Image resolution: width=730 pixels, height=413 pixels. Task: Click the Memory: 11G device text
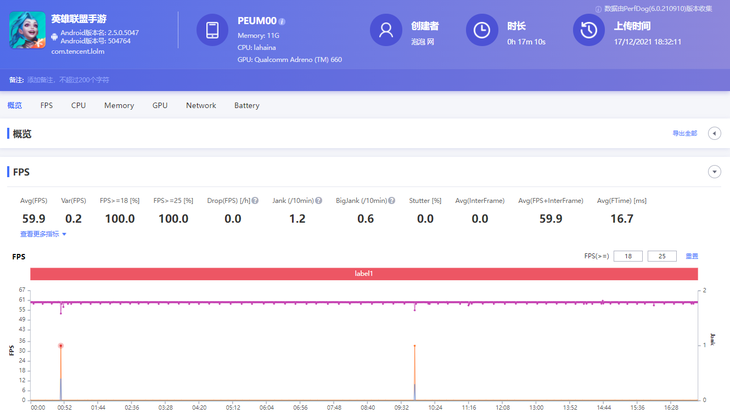[258, 35]
